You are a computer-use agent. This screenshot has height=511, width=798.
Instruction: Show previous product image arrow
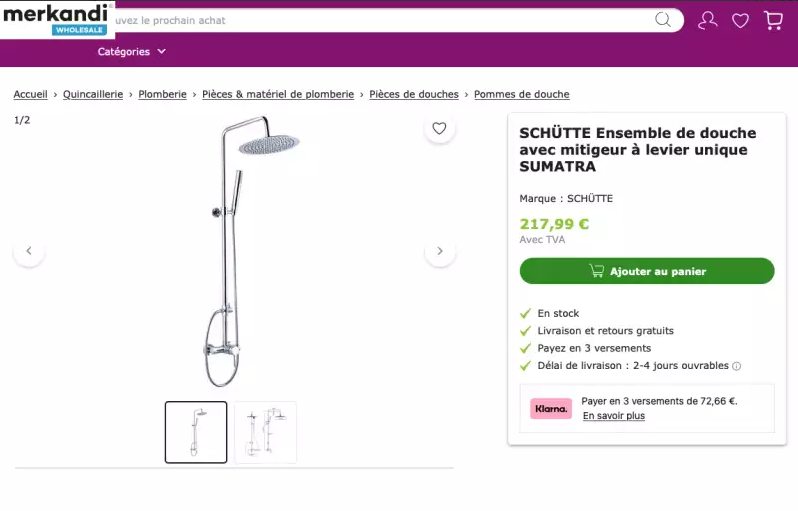pyautogui.click(x=29, y=251)
